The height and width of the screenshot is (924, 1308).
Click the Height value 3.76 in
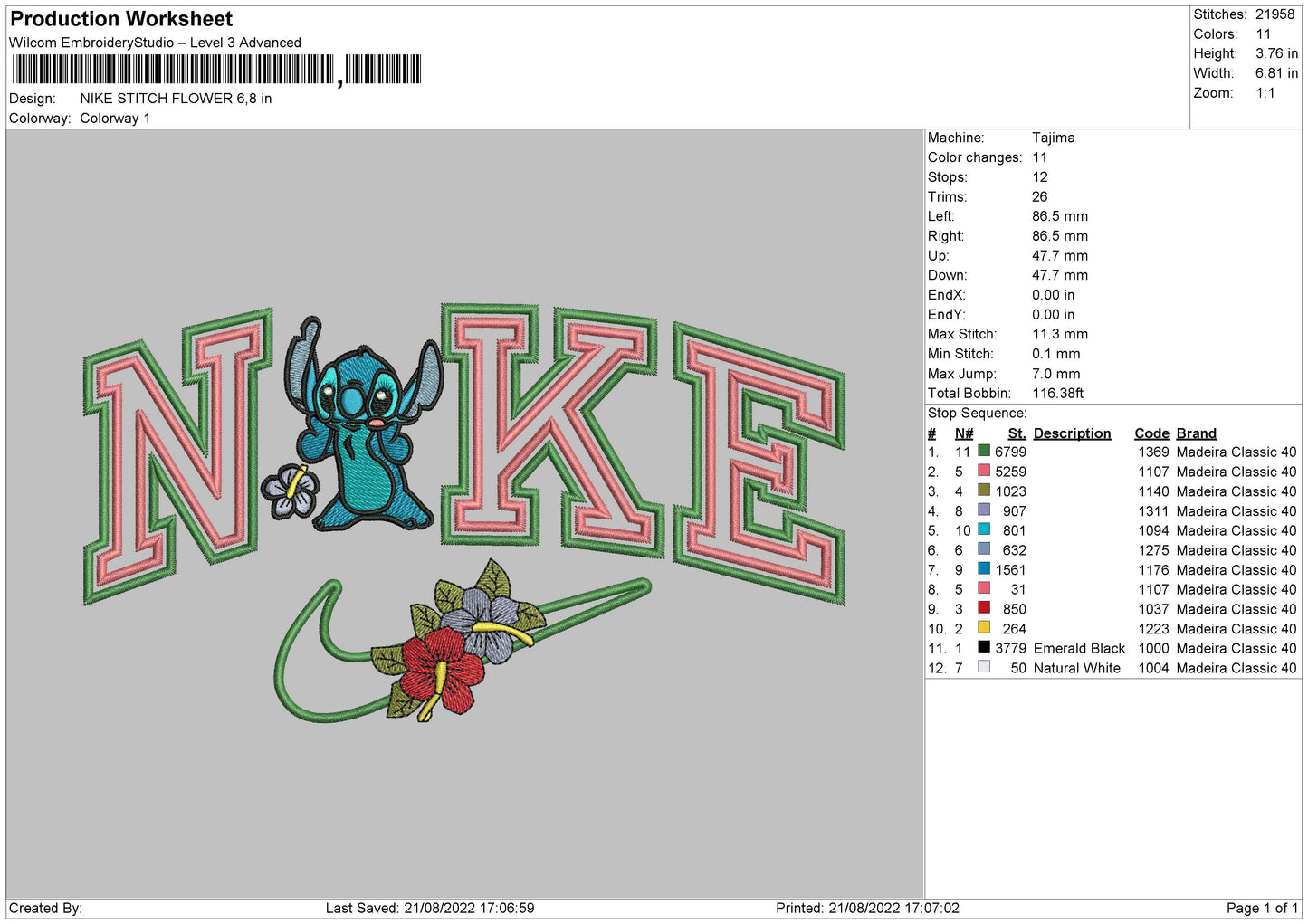(1276, 53)
